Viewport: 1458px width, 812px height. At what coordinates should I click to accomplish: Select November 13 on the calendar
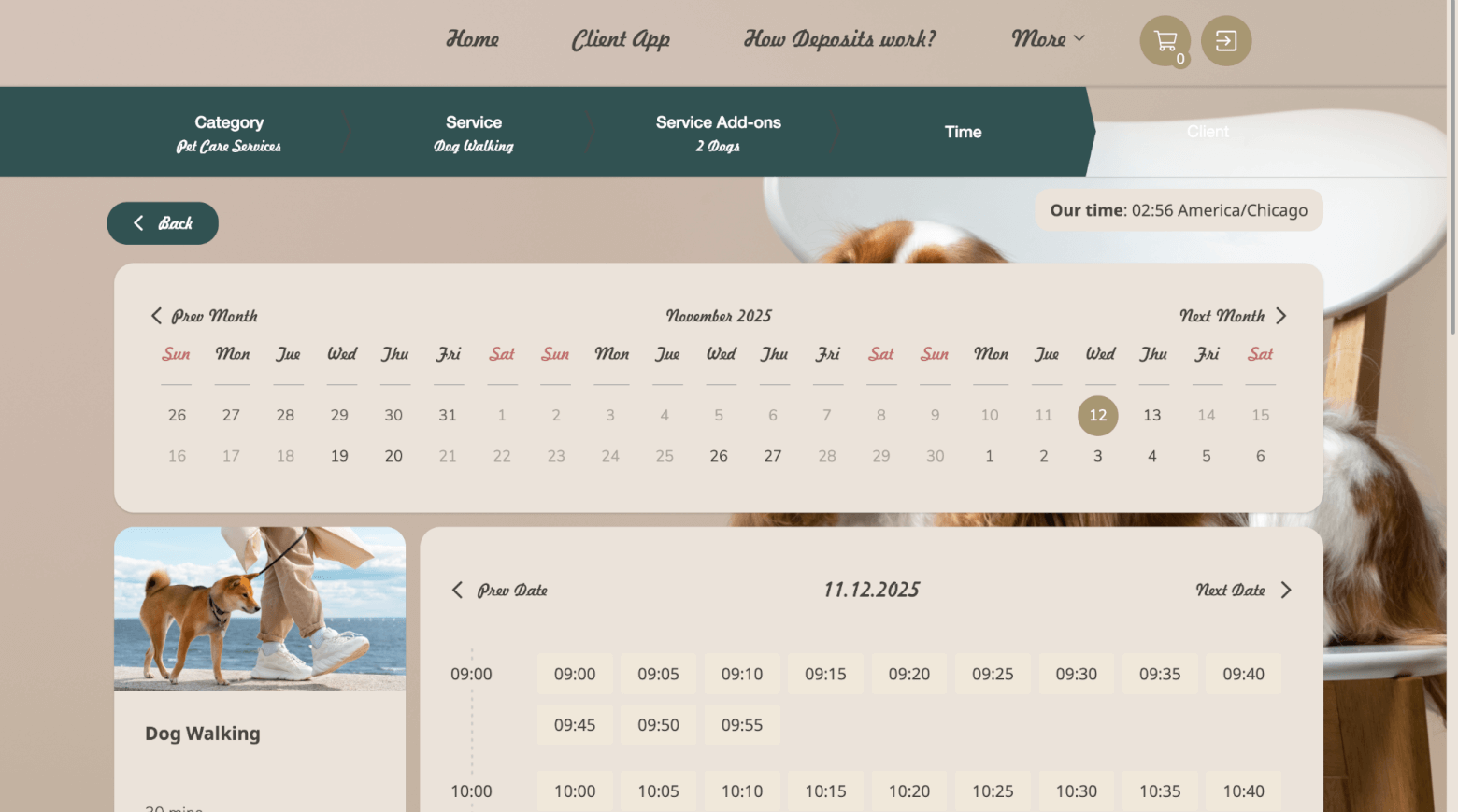[1152, 415]
